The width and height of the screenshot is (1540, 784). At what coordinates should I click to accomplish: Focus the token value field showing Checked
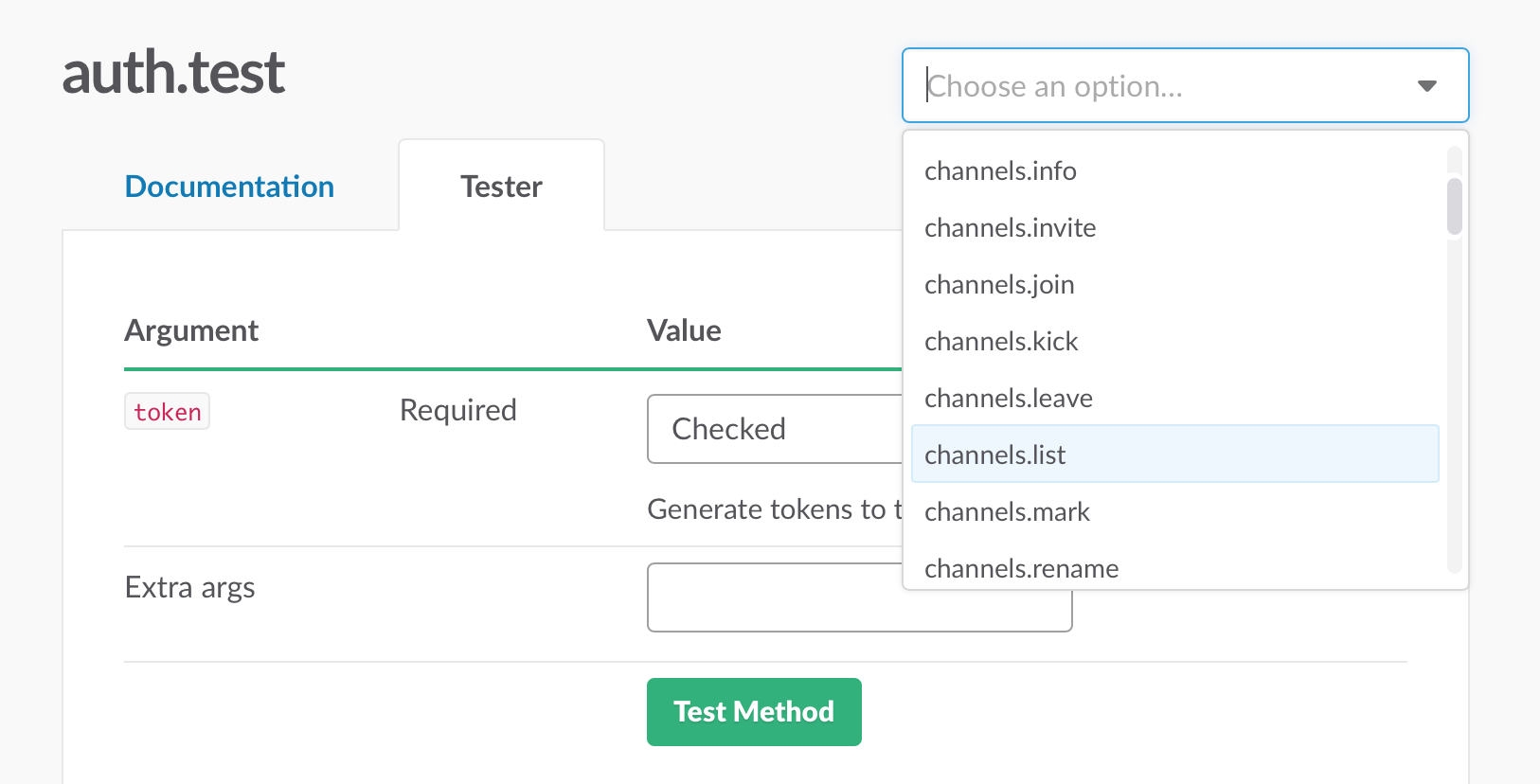pos(773,429)
